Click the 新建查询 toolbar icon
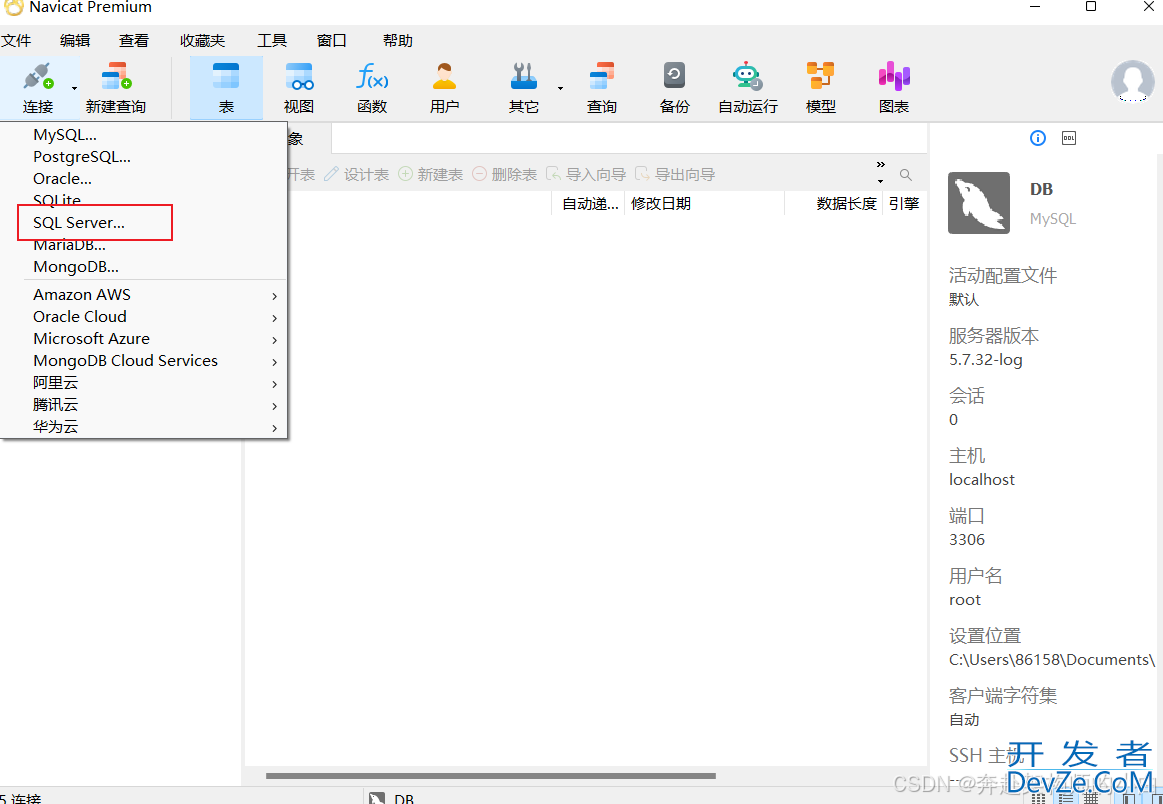1163x804 pixels. coord(116,76)
